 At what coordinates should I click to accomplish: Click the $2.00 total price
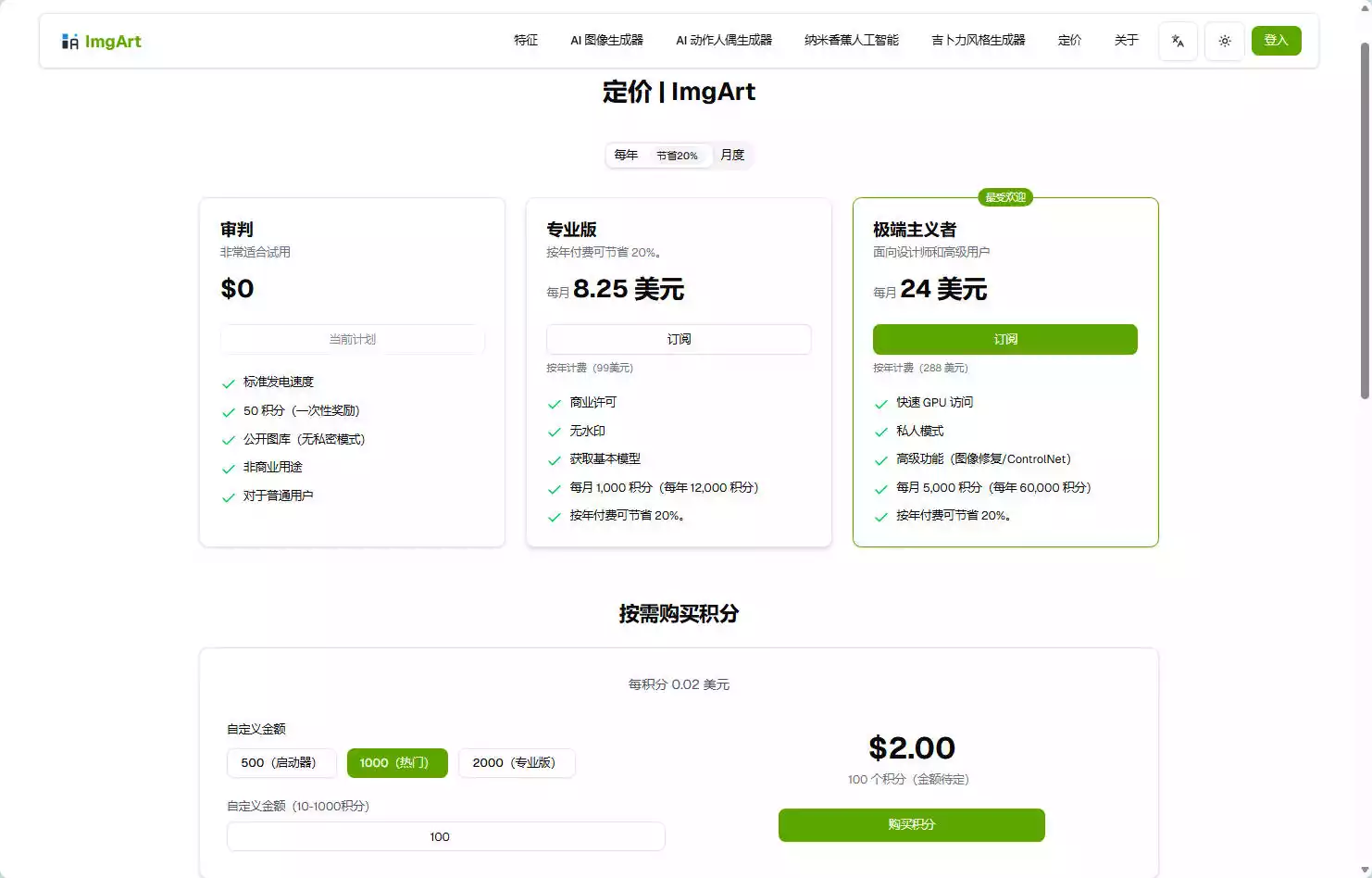[912, 747]
